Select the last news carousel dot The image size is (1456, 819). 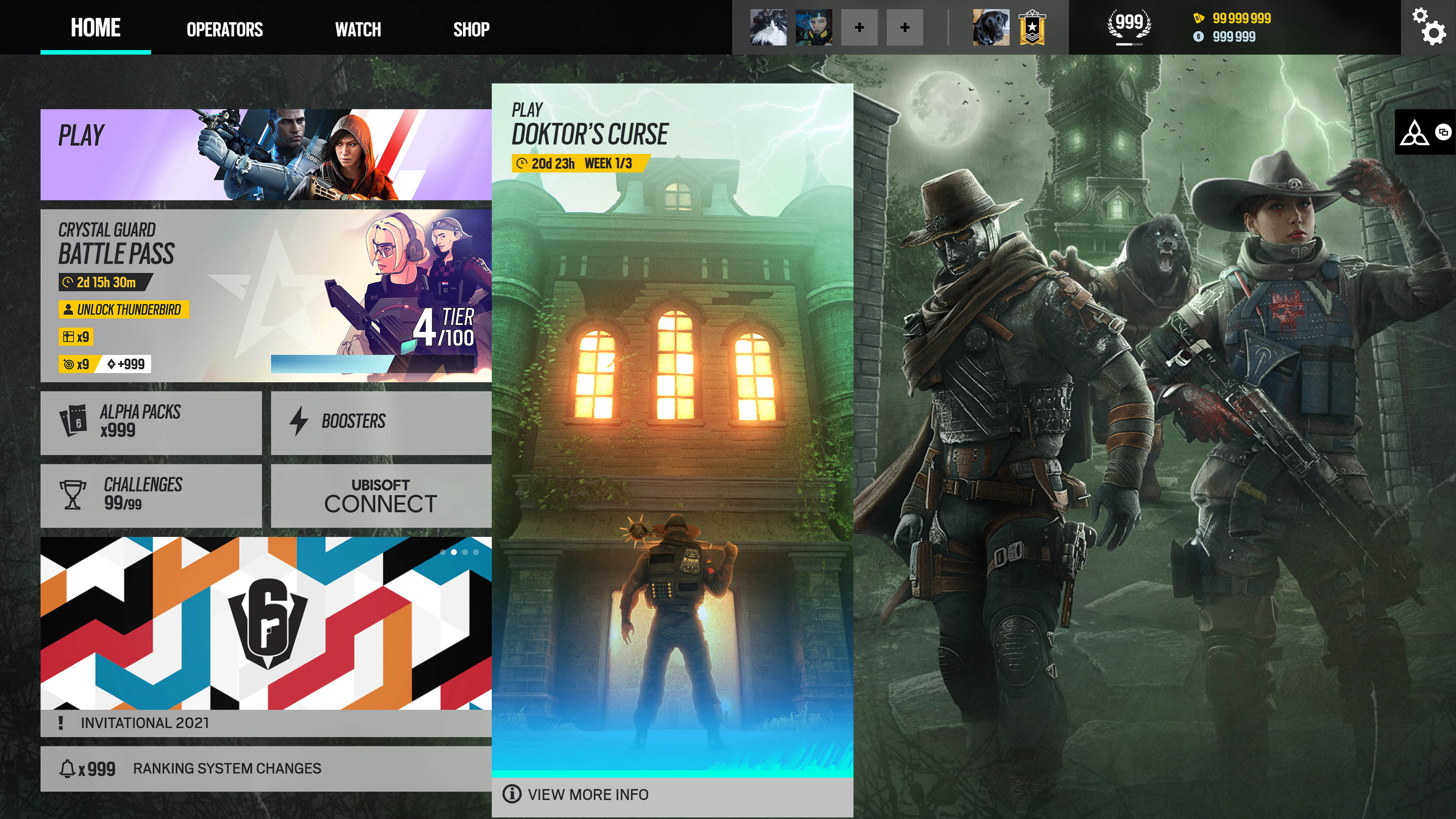coord(476,552)
